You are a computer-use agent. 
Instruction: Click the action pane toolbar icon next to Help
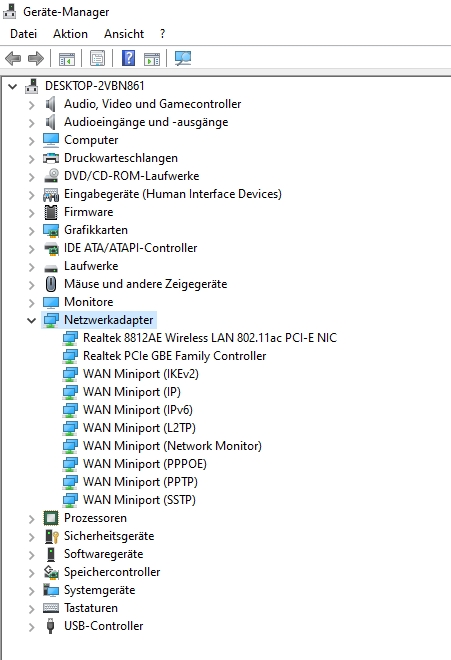[x=152, y=58]
